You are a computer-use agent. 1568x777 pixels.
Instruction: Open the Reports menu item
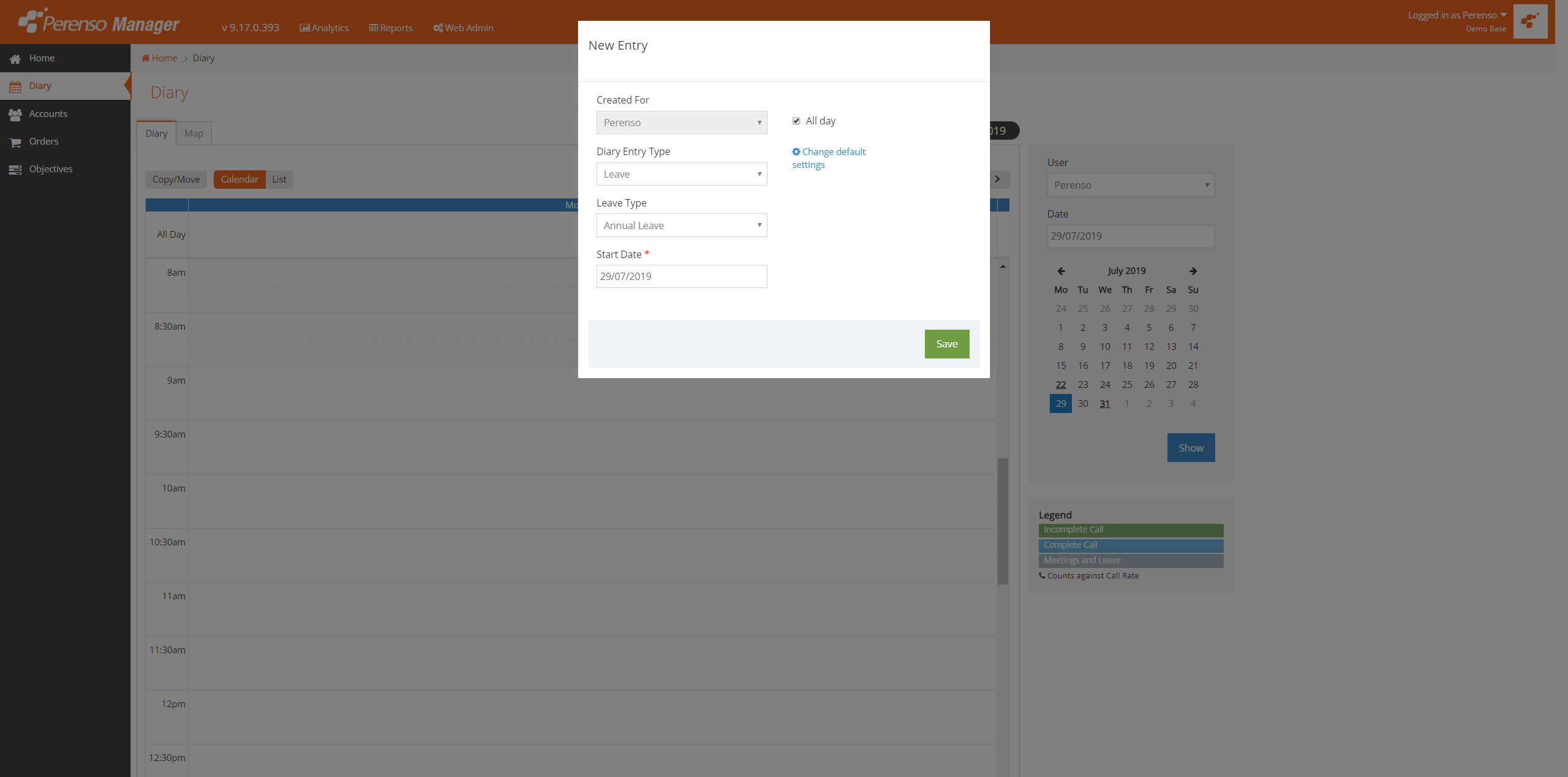pyautogui.click(x=391, y=28)
